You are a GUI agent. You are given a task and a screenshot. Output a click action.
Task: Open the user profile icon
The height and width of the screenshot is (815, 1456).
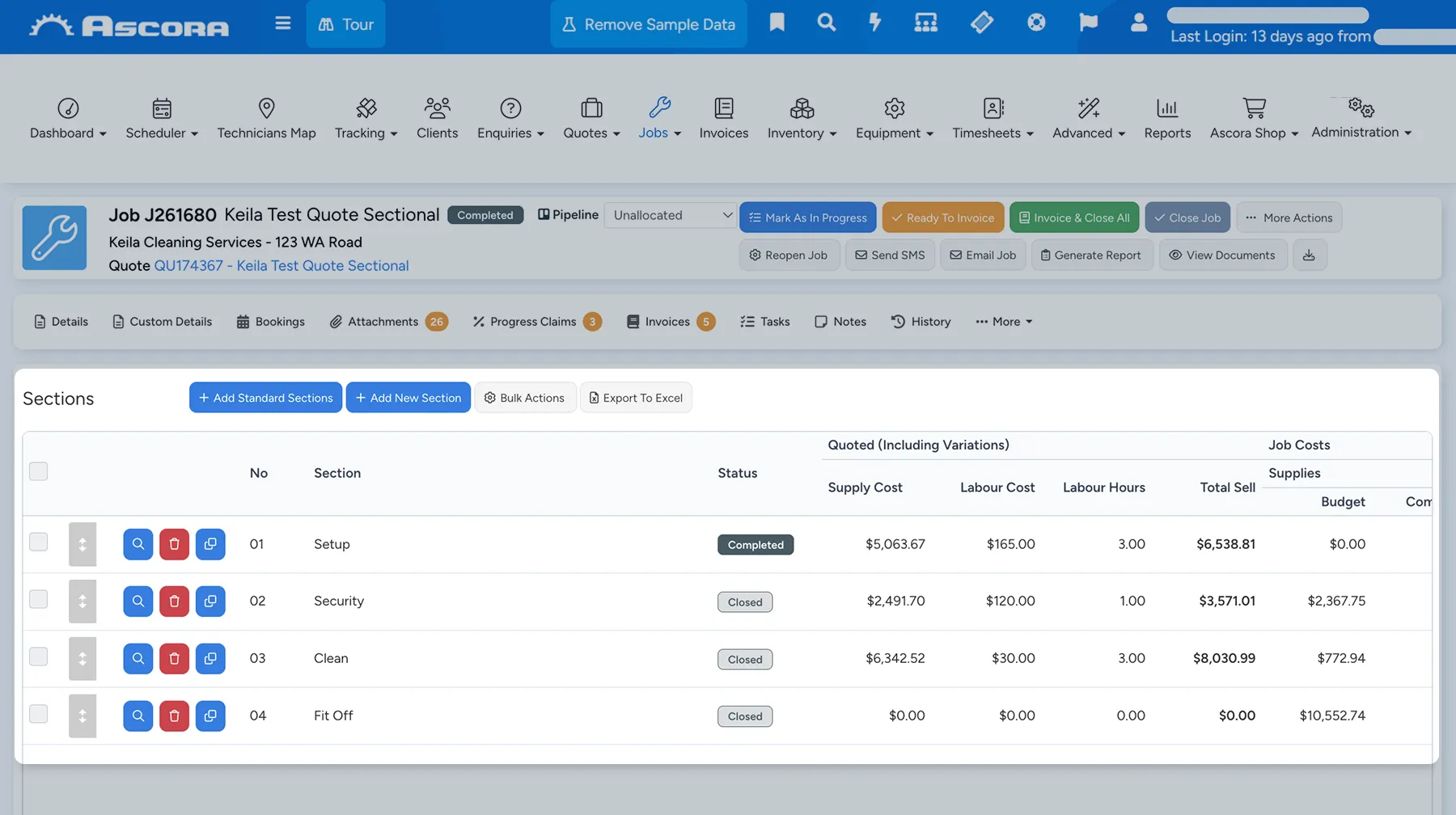(1139, 23)
